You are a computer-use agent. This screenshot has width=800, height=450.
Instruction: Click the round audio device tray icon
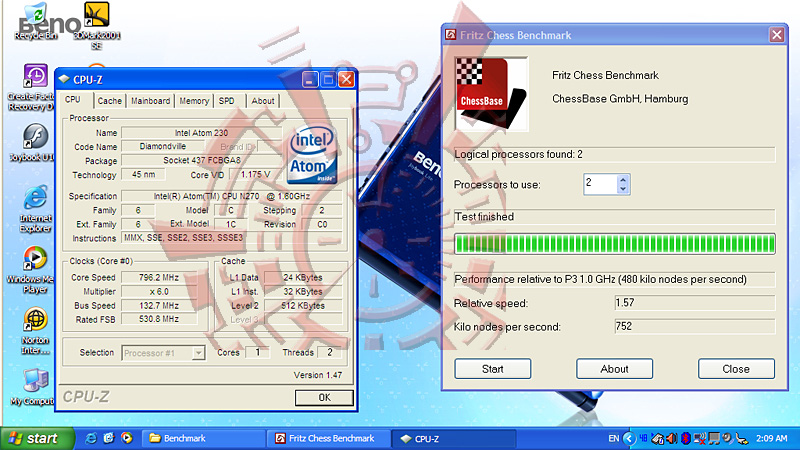[728, 438]
